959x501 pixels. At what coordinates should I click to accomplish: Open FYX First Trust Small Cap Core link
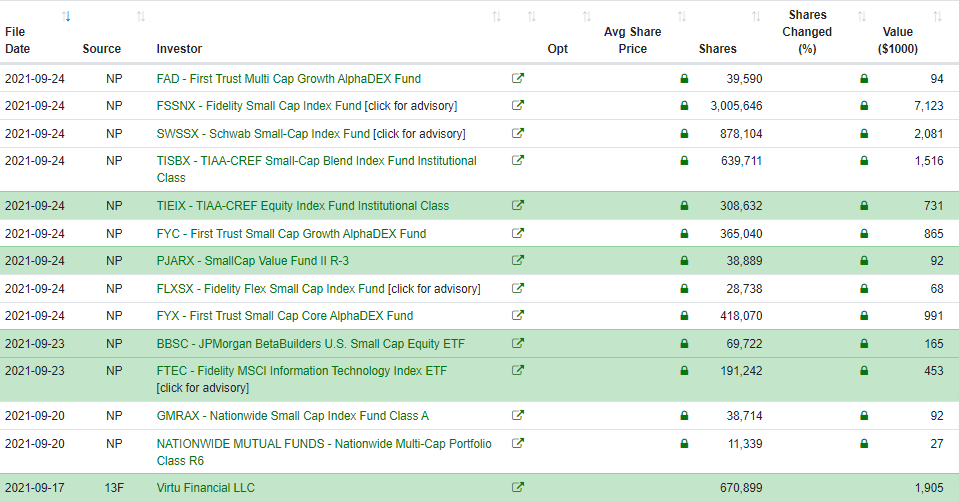pyautogui.click(x=285, y=316)
